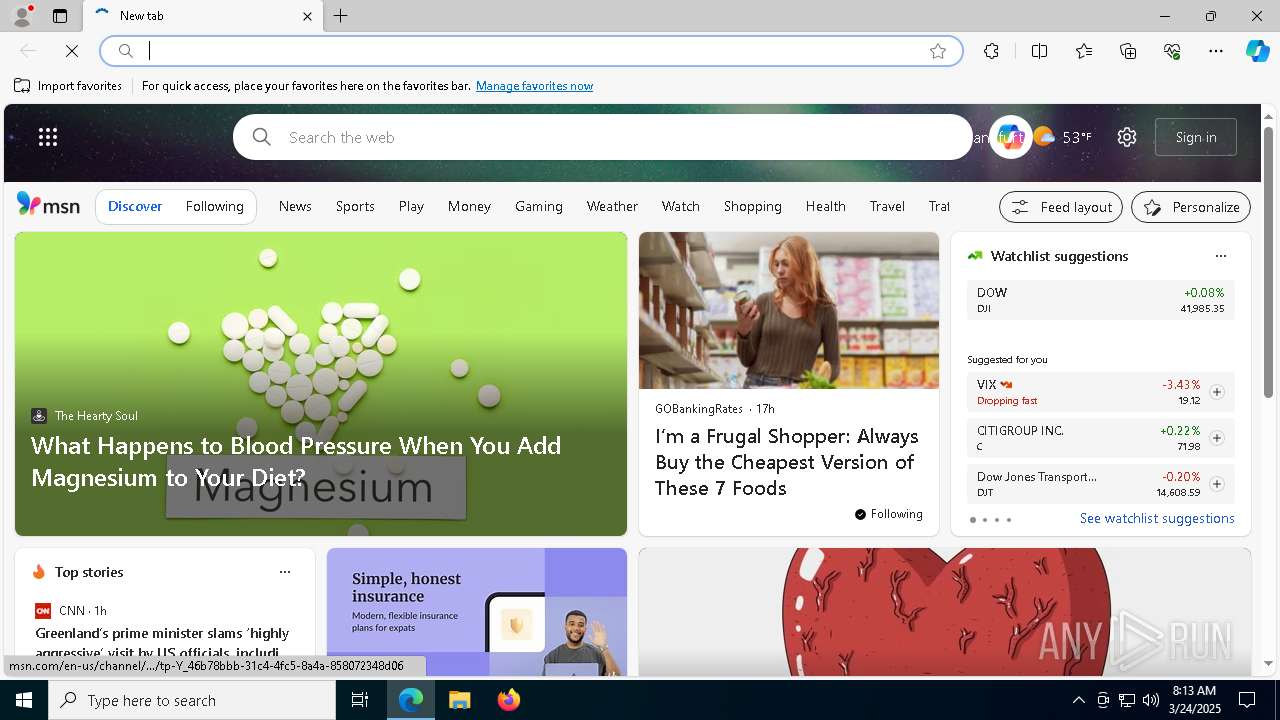Open the profile icon in Edge title bar

tap(21, 16)
